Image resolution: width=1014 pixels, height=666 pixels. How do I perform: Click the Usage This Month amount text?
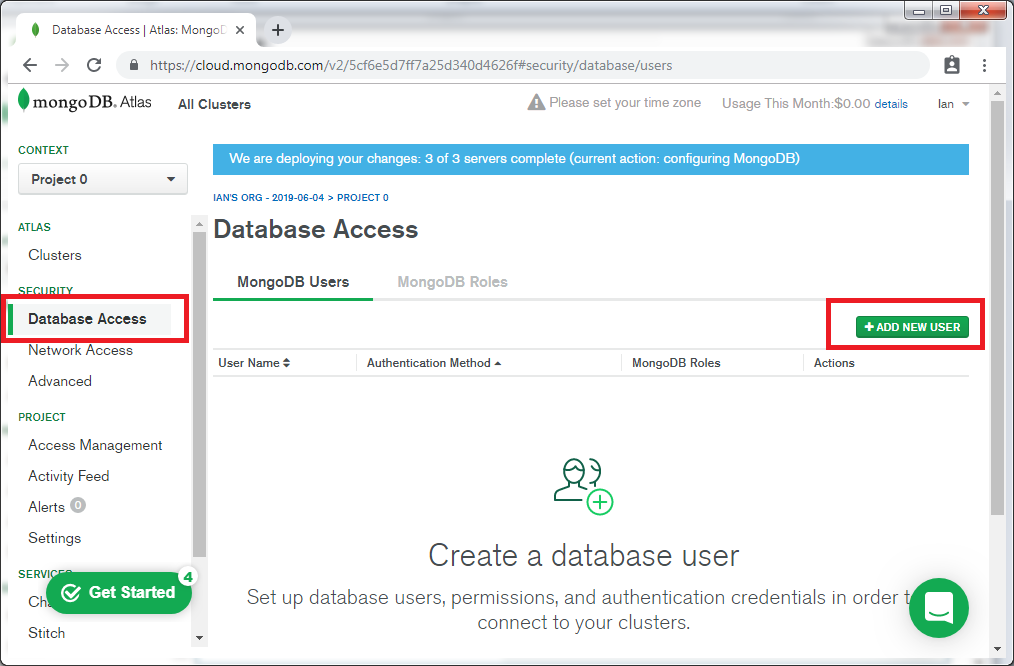pos(796,103)
